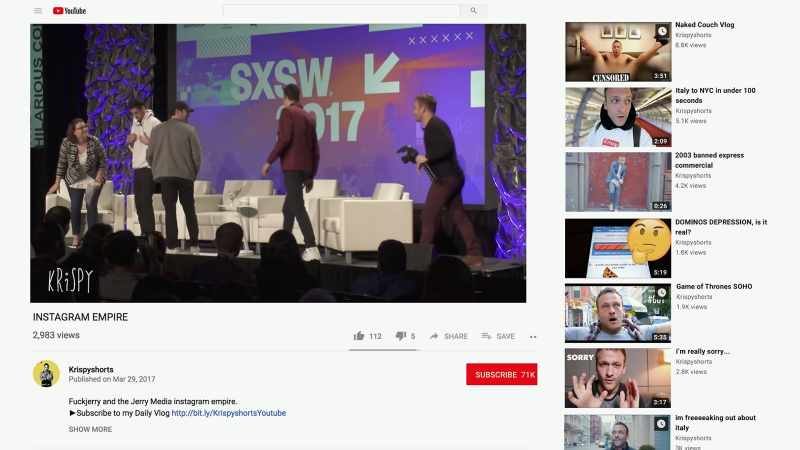Open the hamburger guide menu
This screenshot has height=450, width=800.
[38, 11]
